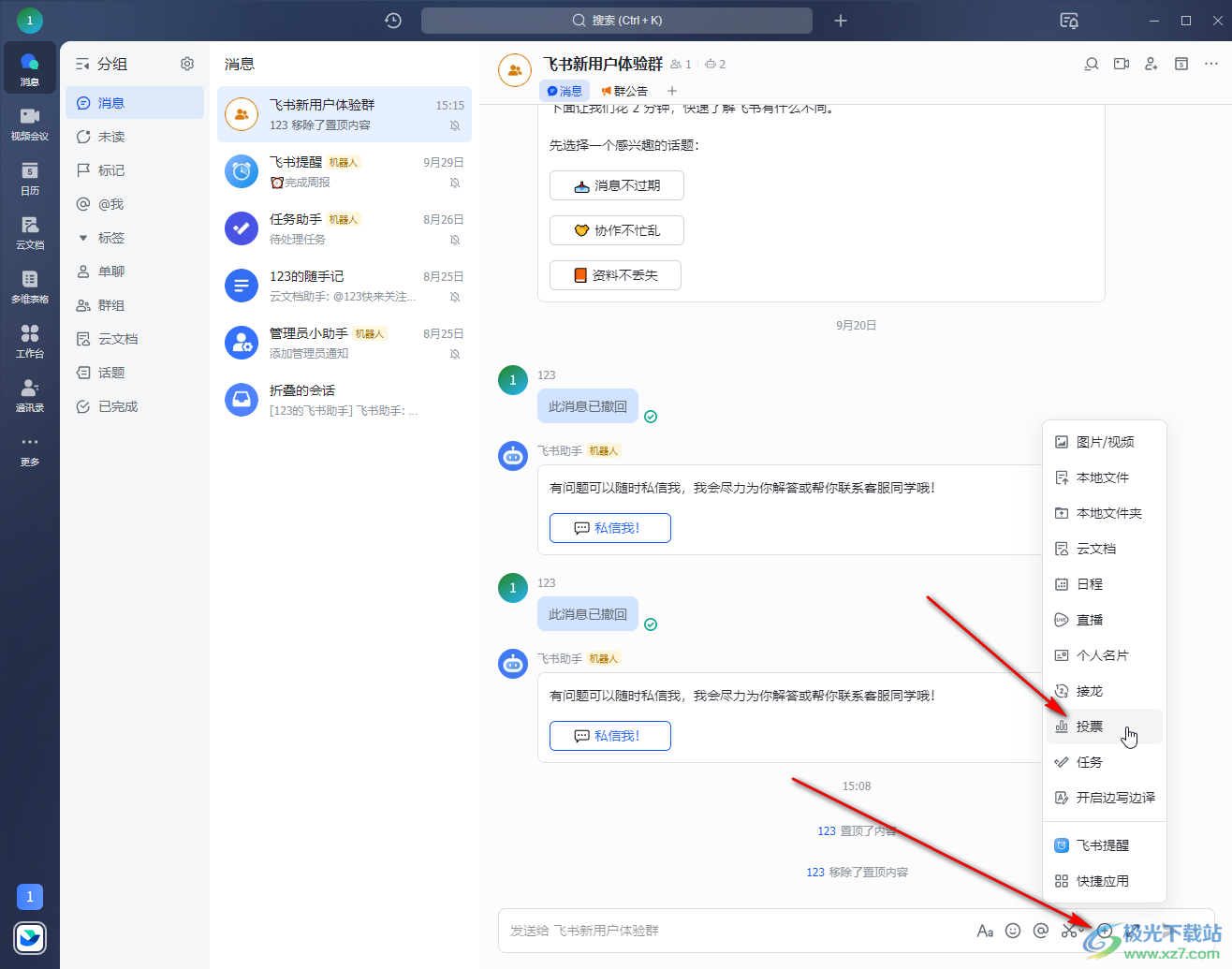
Task: Click the user avatar in the top left
Action: [x=30, y=20]
